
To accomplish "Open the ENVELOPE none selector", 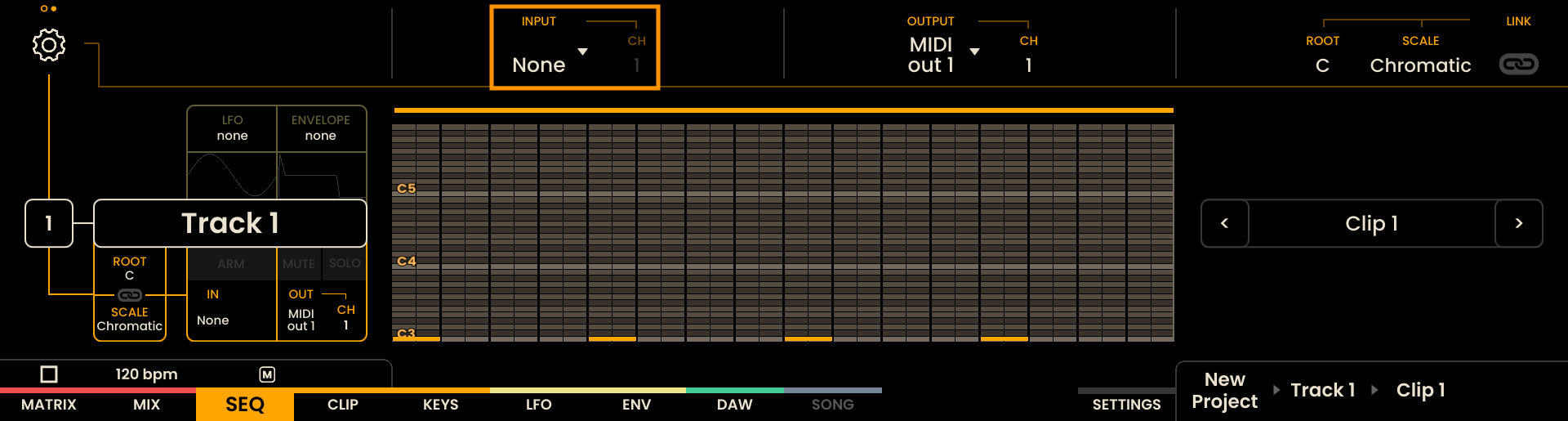I will 321,128.
